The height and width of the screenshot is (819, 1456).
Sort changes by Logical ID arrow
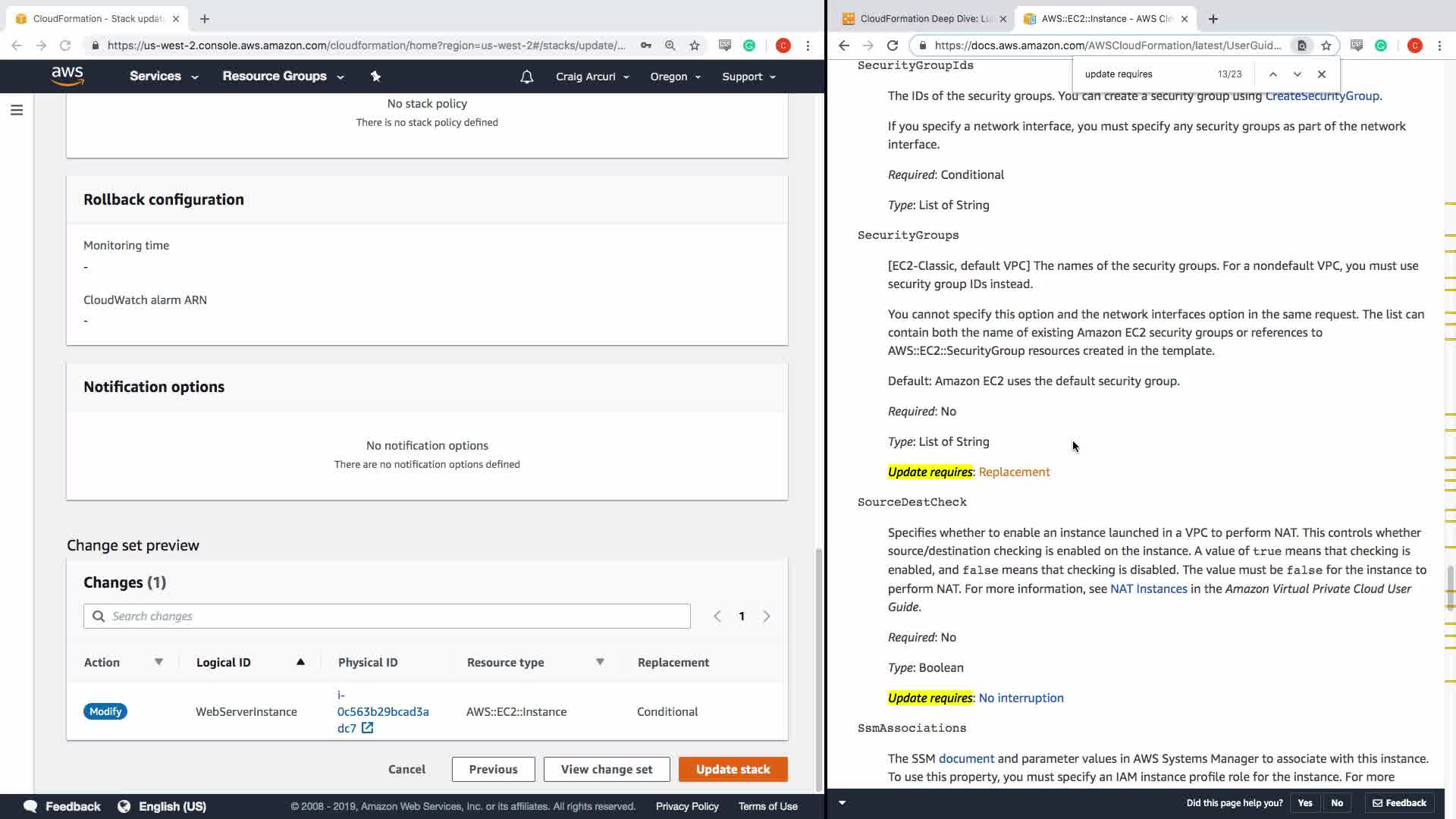click(300, 662)
